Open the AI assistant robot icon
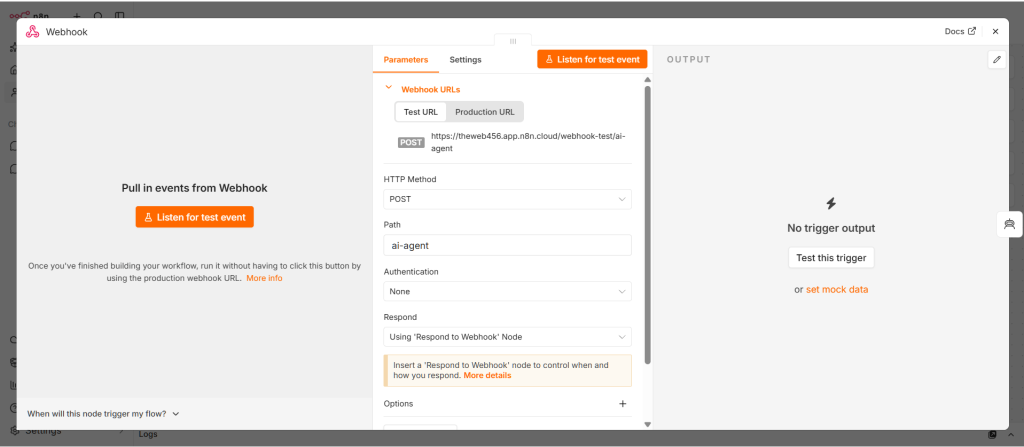Image resolution: width=1024 pixels, height=447 pixels. (x=1010, y=225)
